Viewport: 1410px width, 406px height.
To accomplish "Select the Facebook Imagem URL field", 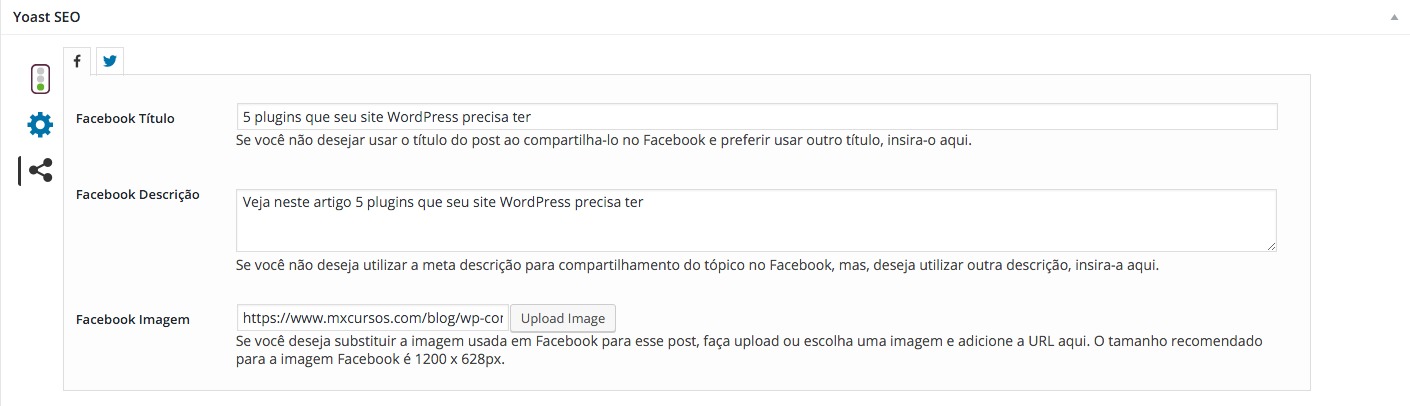I will coord(373,318).
